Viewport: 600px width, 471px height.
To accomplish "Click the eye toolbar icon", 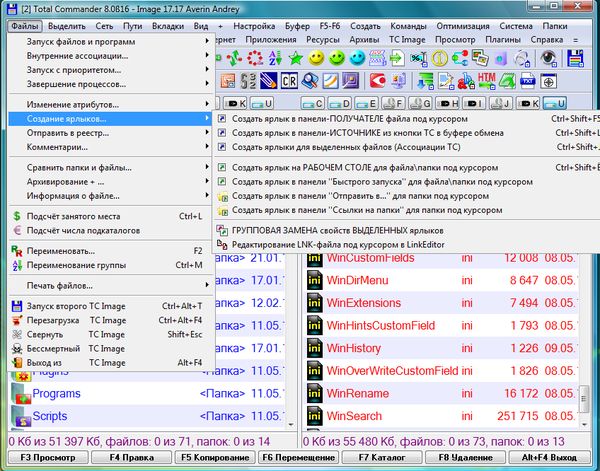I will (x=548, y=58).
